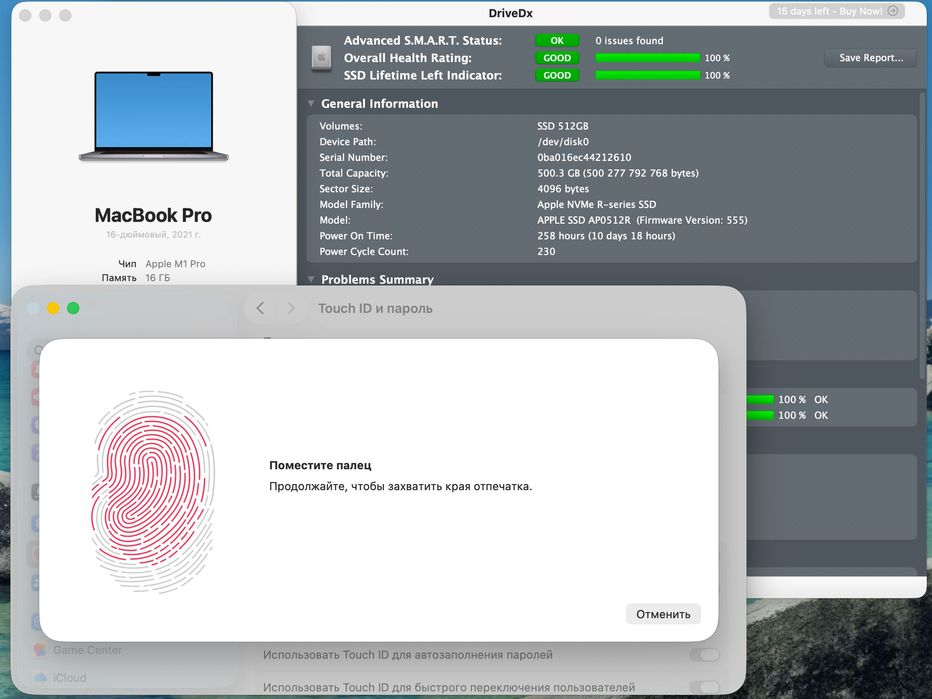The height and width of the screenshot is (699, 932).
Task: Open Game Center in the settings sidebar
Action: pyautogui.click(x=87, y=650)
